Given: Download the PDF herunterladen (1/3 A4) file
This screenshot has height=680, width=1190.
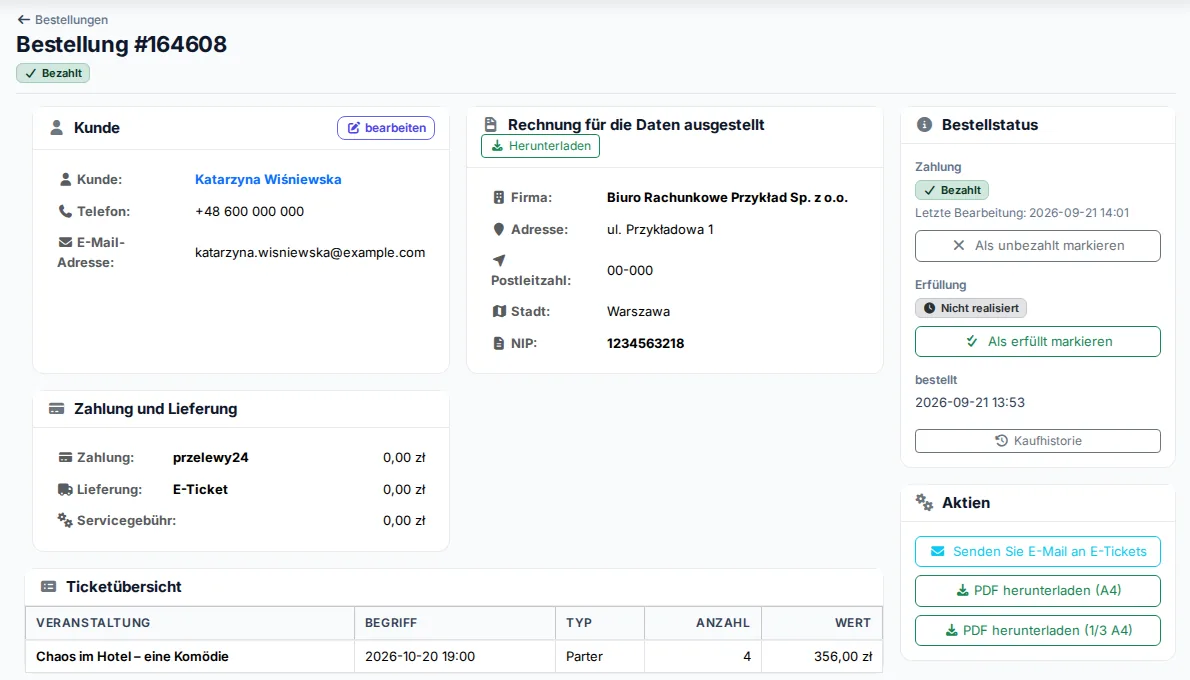Looking at the screenshot, I should pos(1037,631).
